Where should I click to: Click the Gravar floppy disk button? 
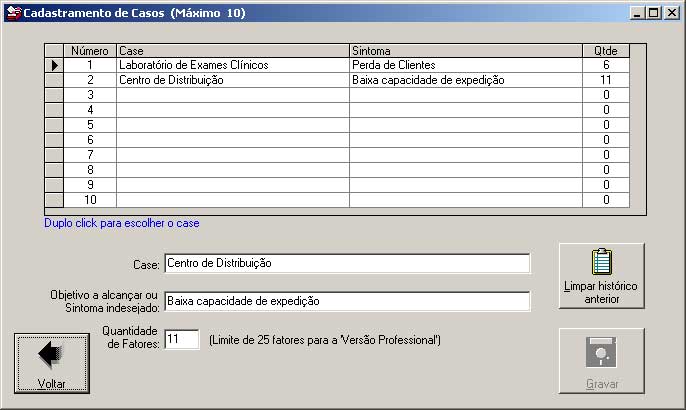tap(601, 362)
